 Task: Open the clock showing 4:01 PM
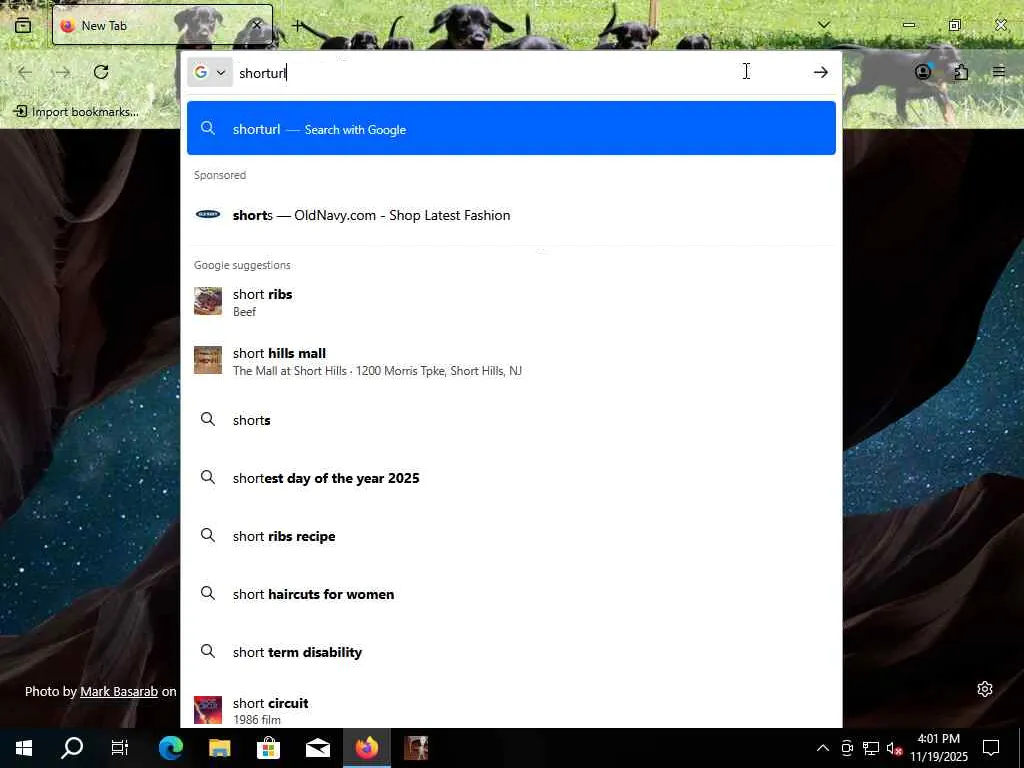(x=939, y=748)
